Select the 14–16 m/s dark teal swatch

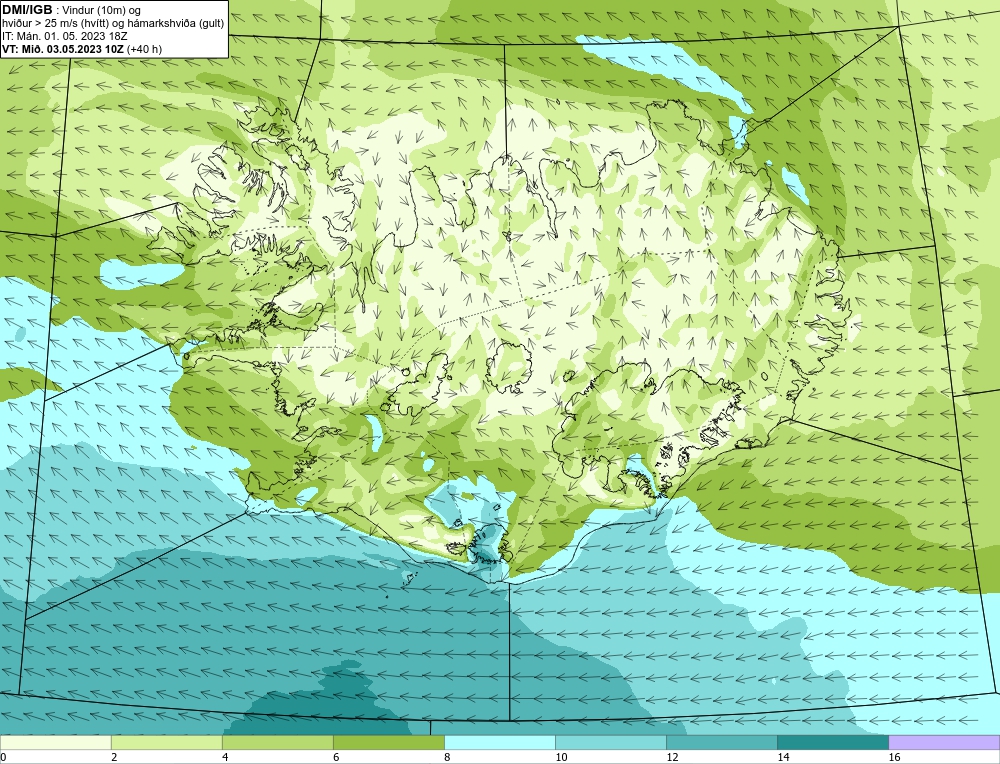pos(833,742)
